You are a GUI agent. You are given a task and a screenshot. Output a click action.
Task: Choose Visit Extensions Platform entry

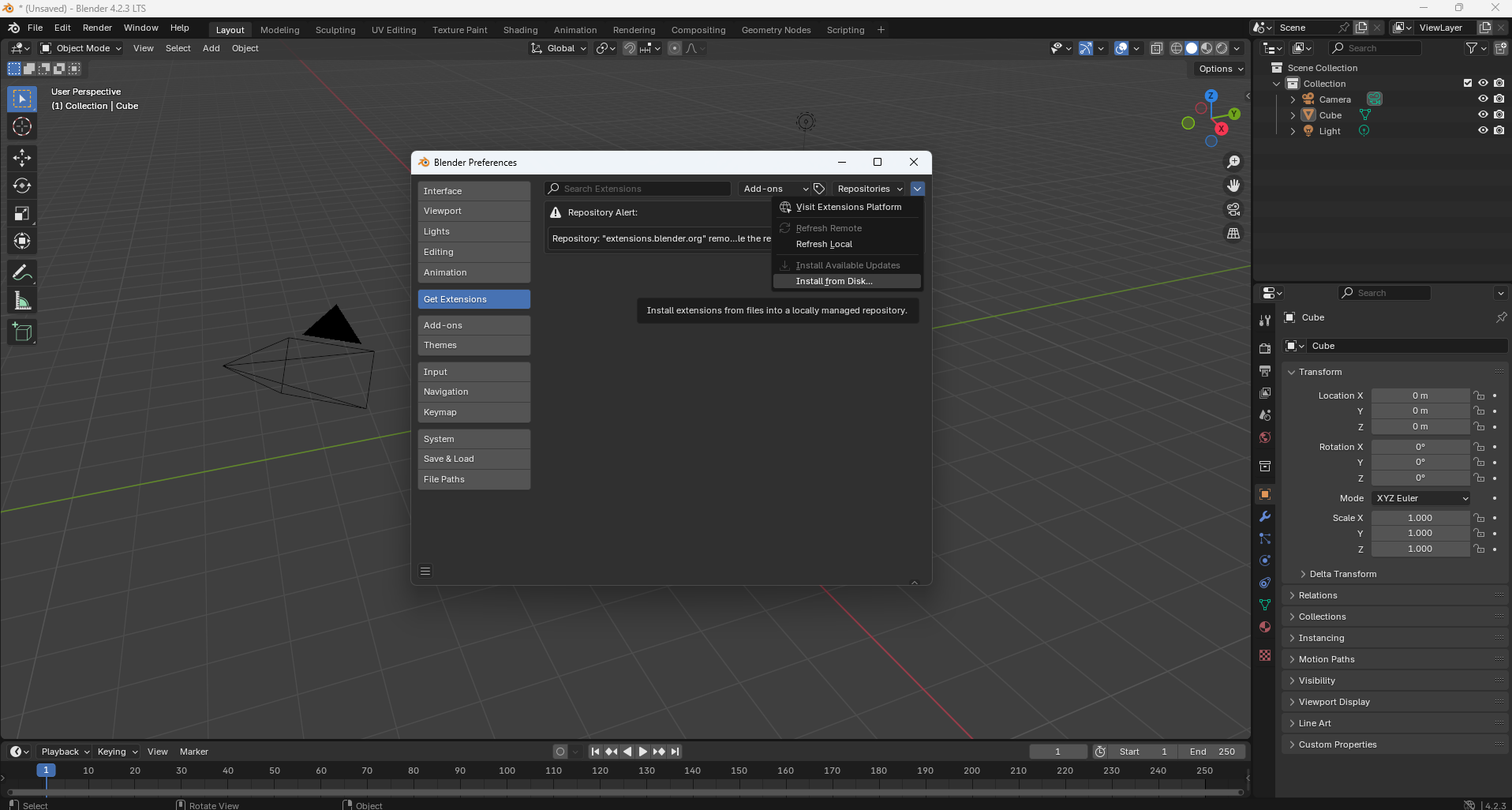click(847, 207)
